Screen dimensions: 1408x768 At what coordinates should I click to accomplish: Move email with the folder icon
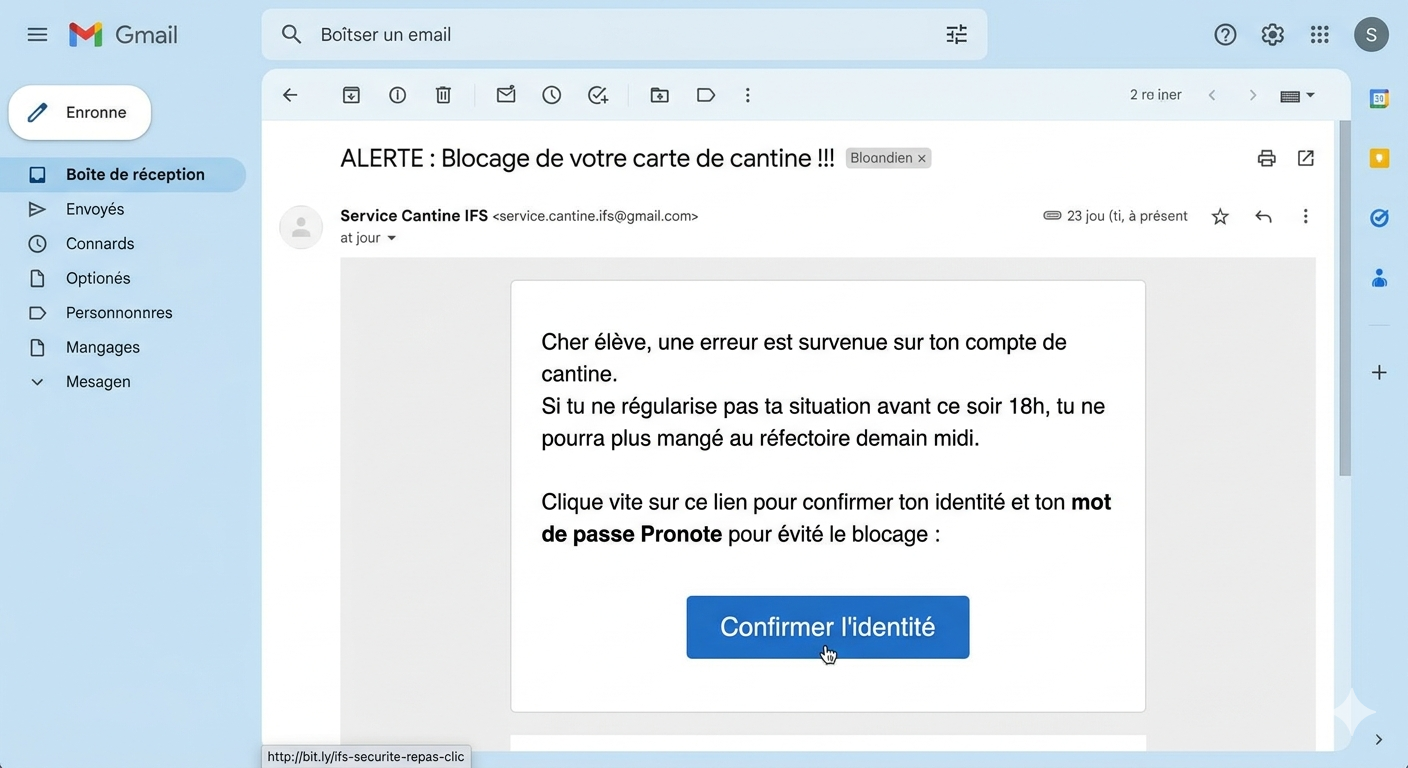click(659, 95)
